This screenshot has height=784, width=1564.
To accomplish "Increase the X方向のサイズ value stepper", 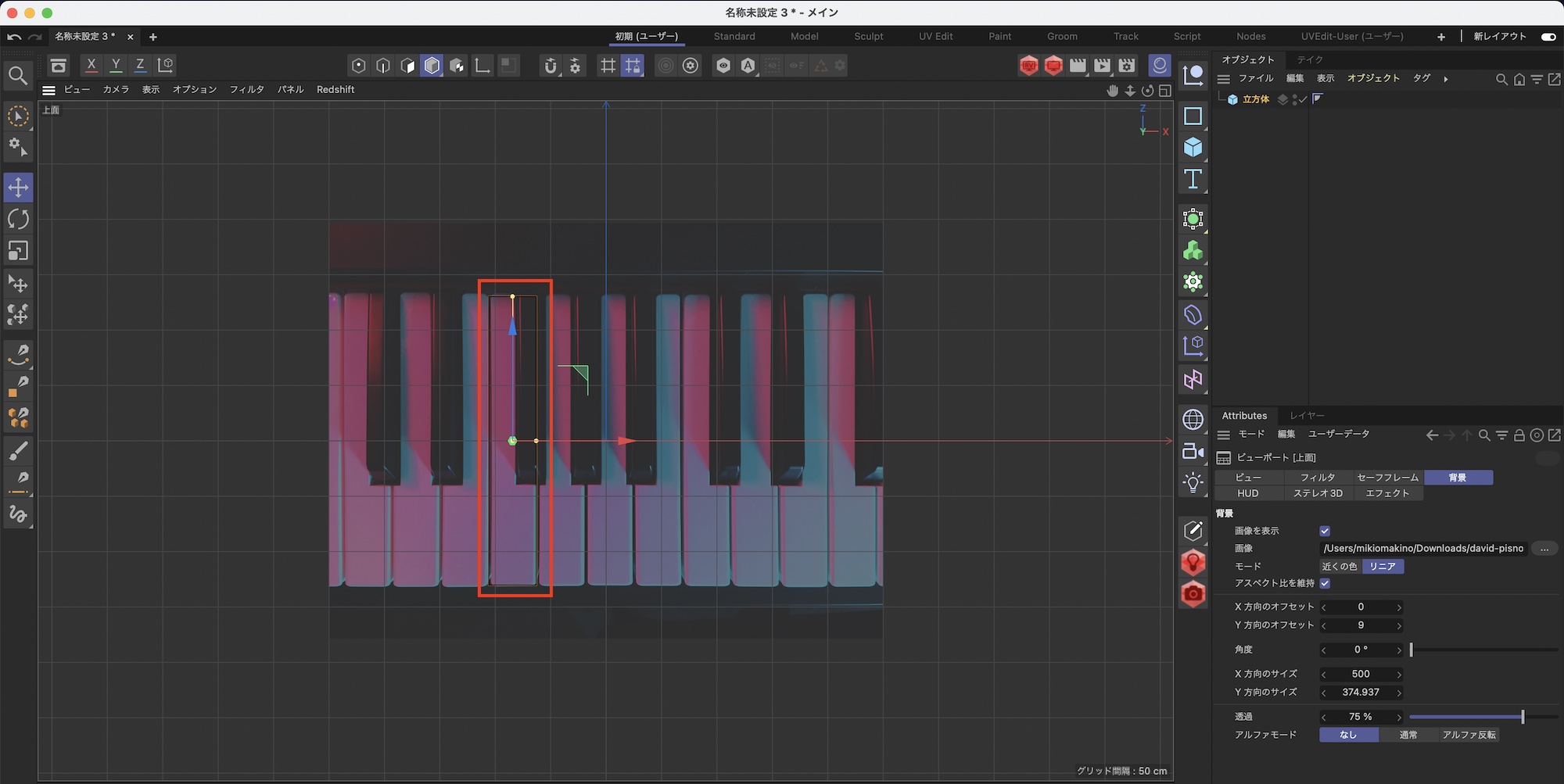I will (1399, 675).
